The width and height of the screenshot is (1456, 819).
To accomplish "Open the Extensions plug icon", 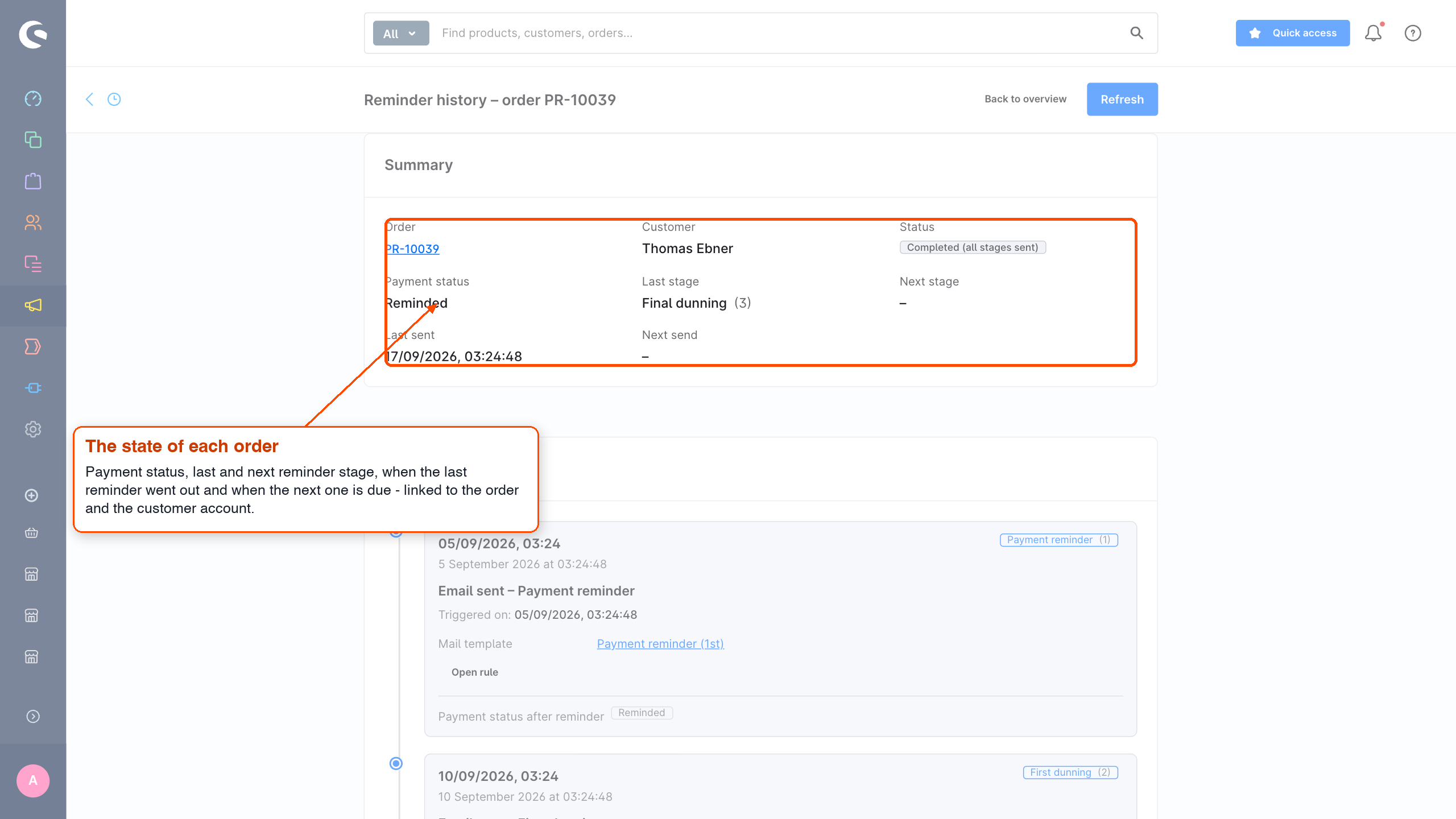I will [33, 388].
